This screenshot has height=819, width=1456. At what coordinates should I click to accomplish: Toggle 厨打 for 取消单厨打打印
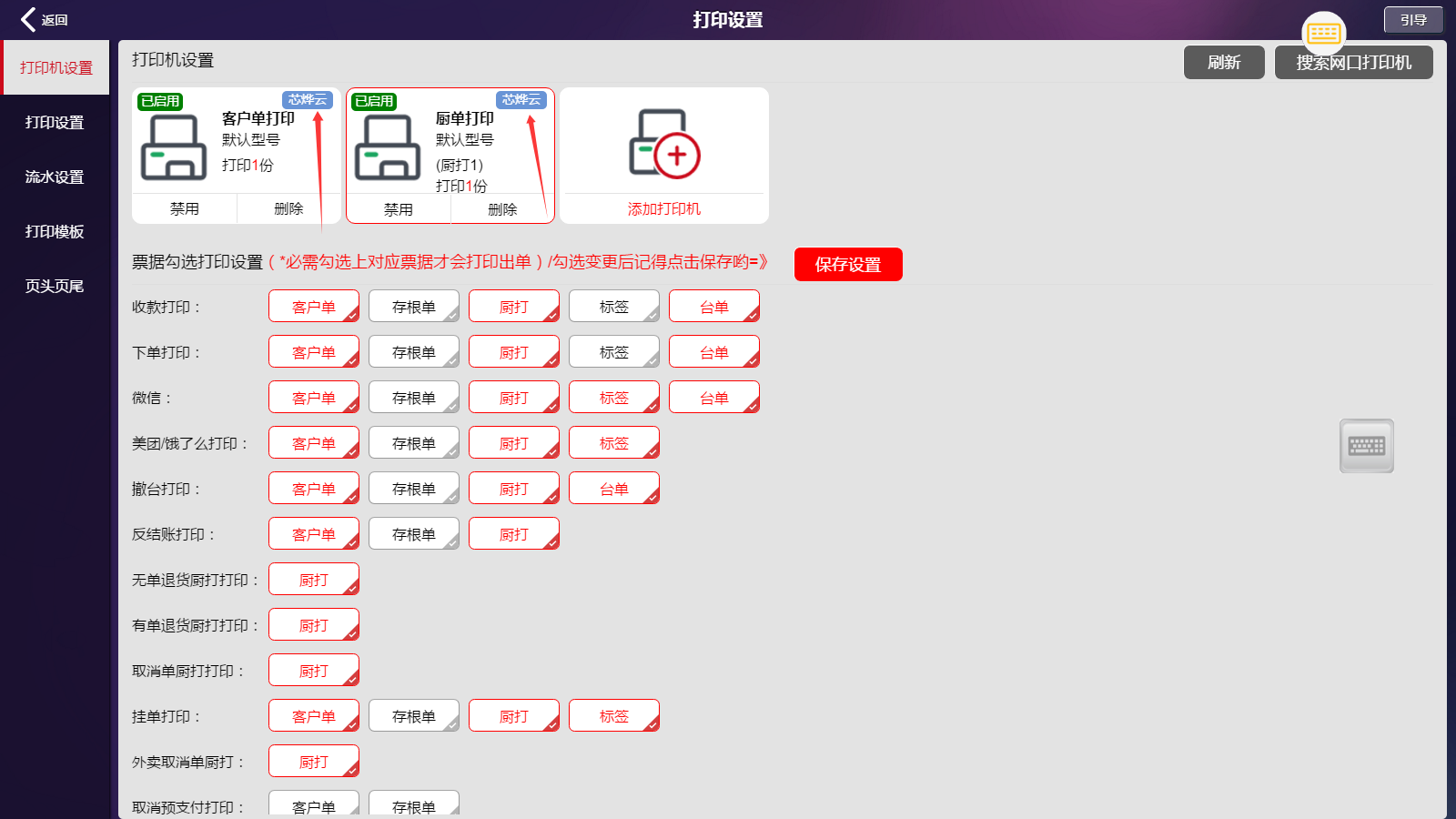314,670
